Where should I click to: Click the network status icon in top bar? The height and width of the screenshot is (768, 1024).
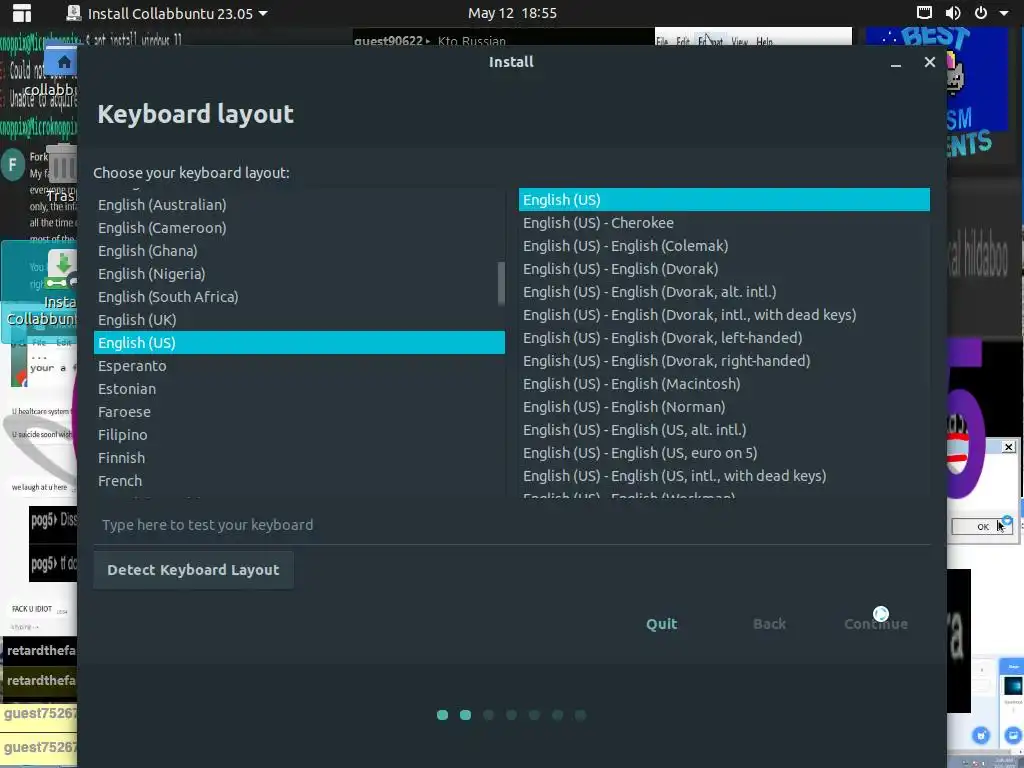coord(924,13)
